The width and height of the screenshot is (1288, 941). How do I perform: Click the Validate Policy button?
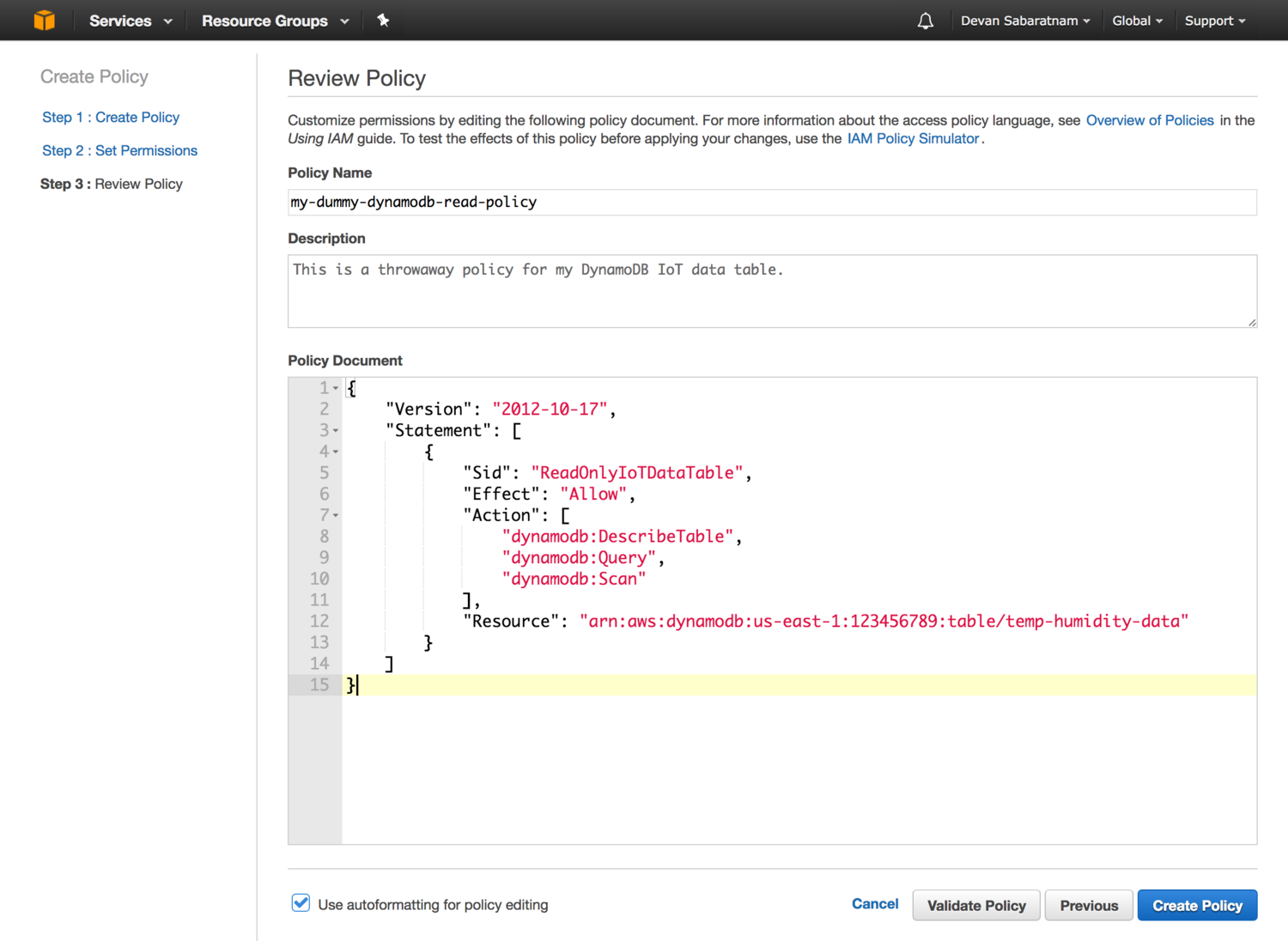975,905
